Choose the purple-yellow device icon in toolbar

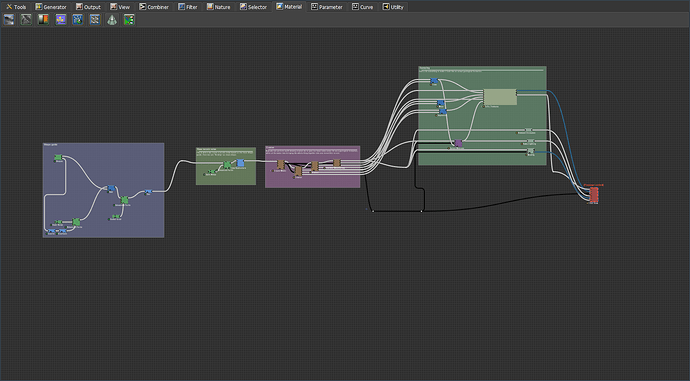pyautogui.click(x=60, y=19)
